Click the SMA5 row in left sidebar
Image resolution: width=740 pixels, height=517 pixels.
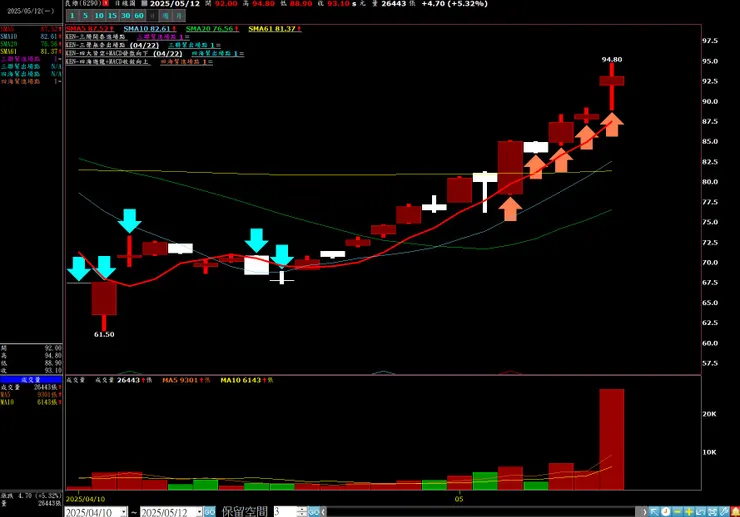(x=31, y=29)
